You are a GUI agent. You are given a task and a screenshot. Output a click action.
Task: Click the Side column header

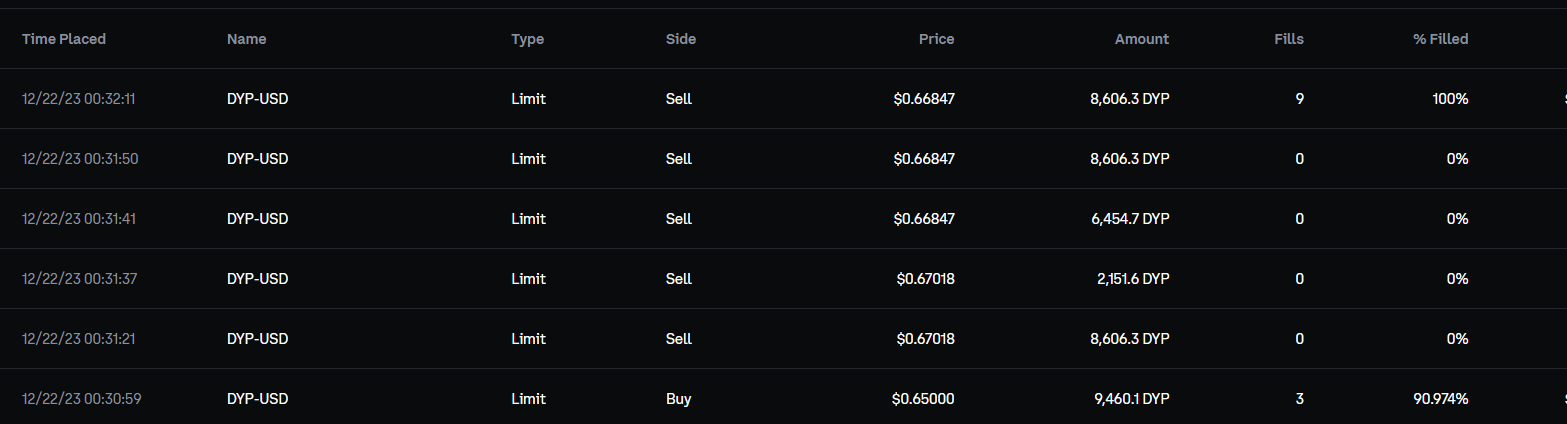680,39
